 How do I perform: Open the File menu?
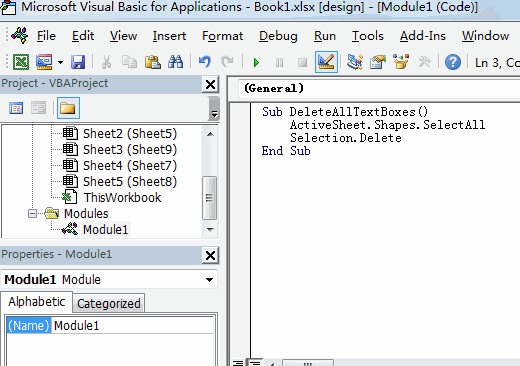[46, 36]
